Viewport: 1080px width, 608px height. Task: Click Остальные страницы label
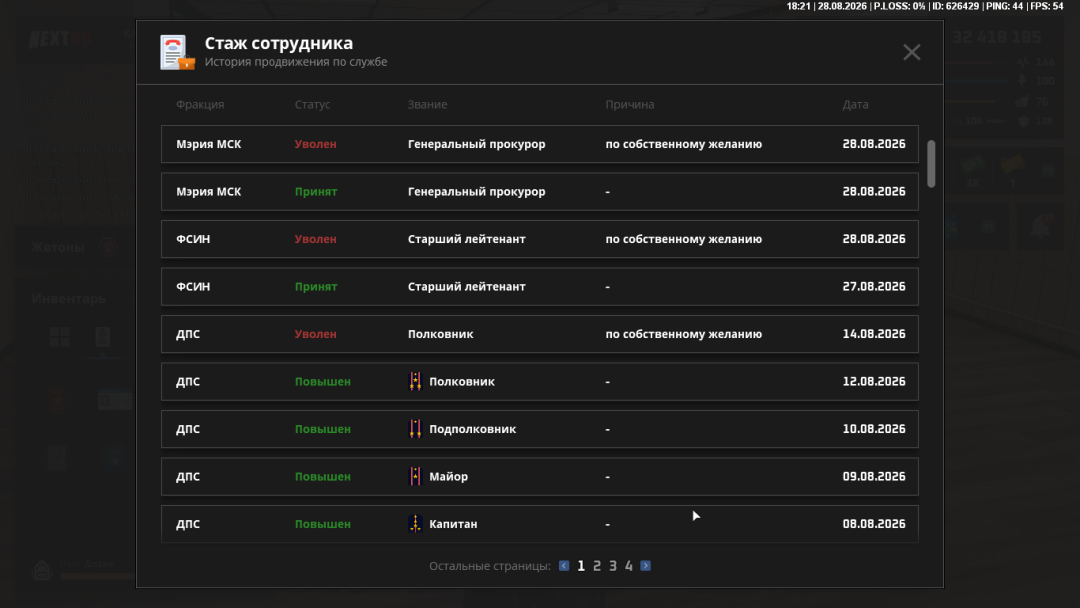tap(490, 566)
